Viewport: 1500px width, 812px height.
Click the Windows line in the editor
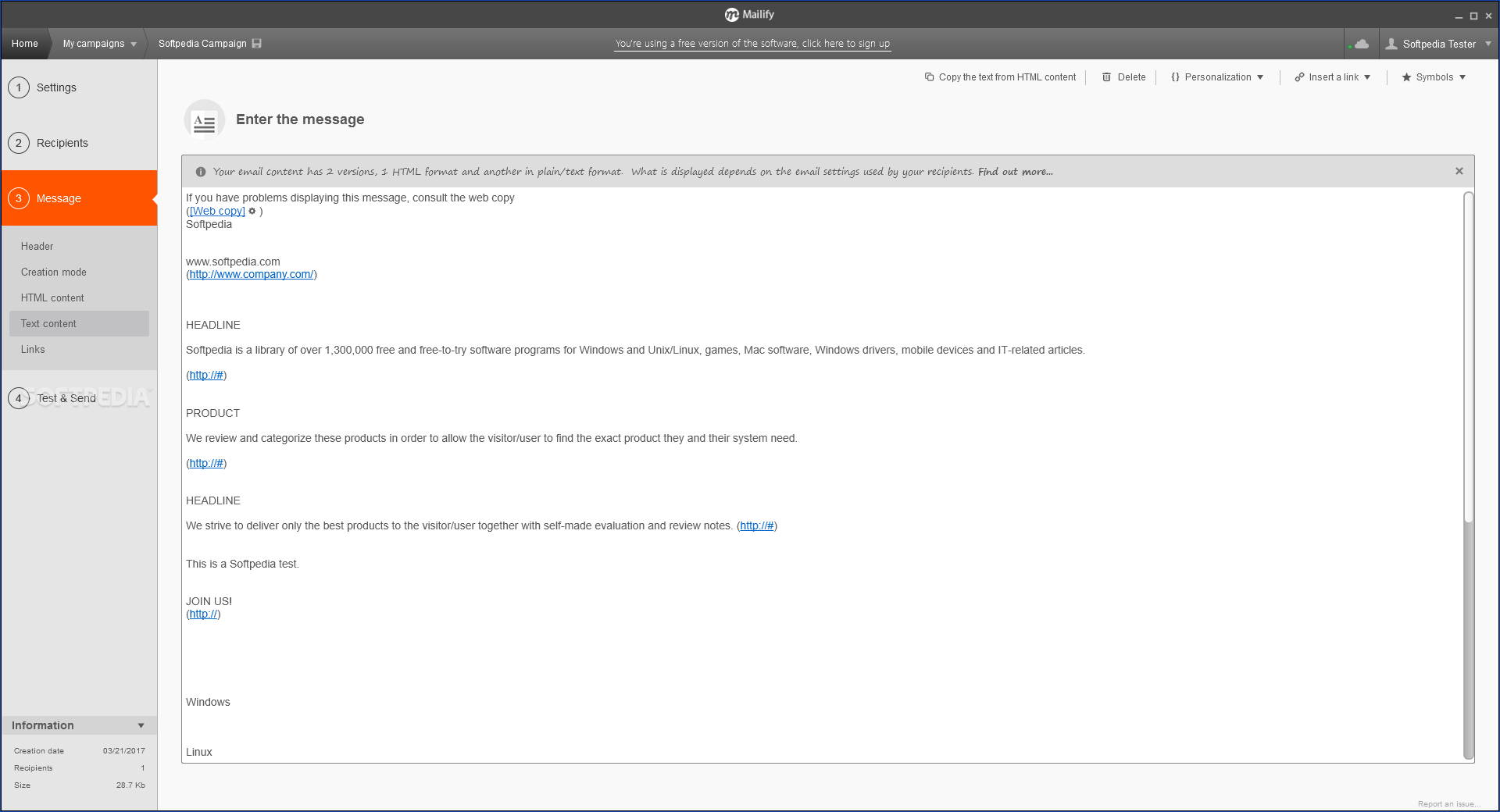click(x=208, y=702)
